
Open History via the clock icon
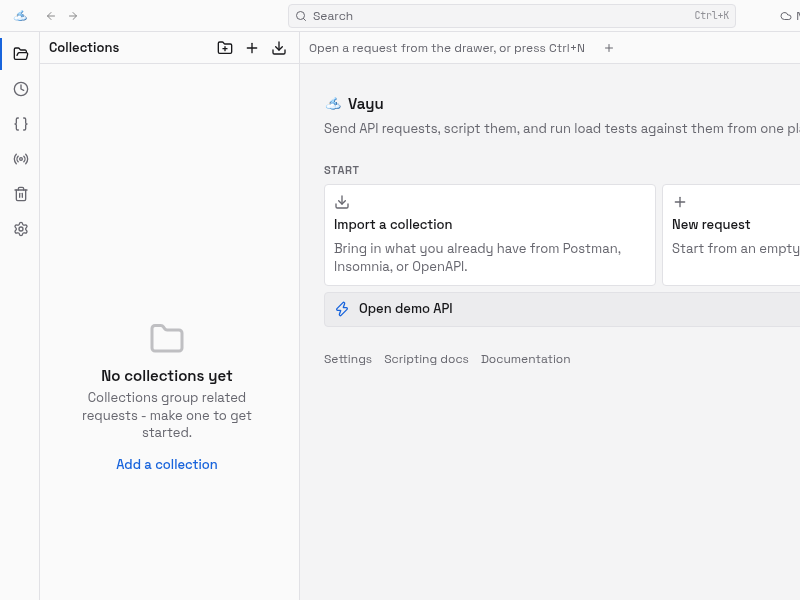click(21, 89)
